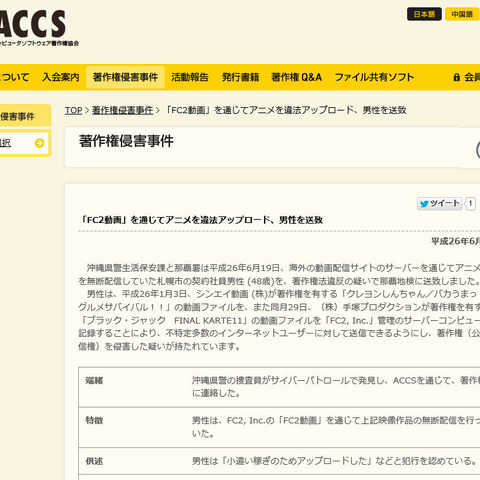Click the 著作権侵害事件 page heading
The height and width of the screenshot is (480, 480).
coord(126,141)
